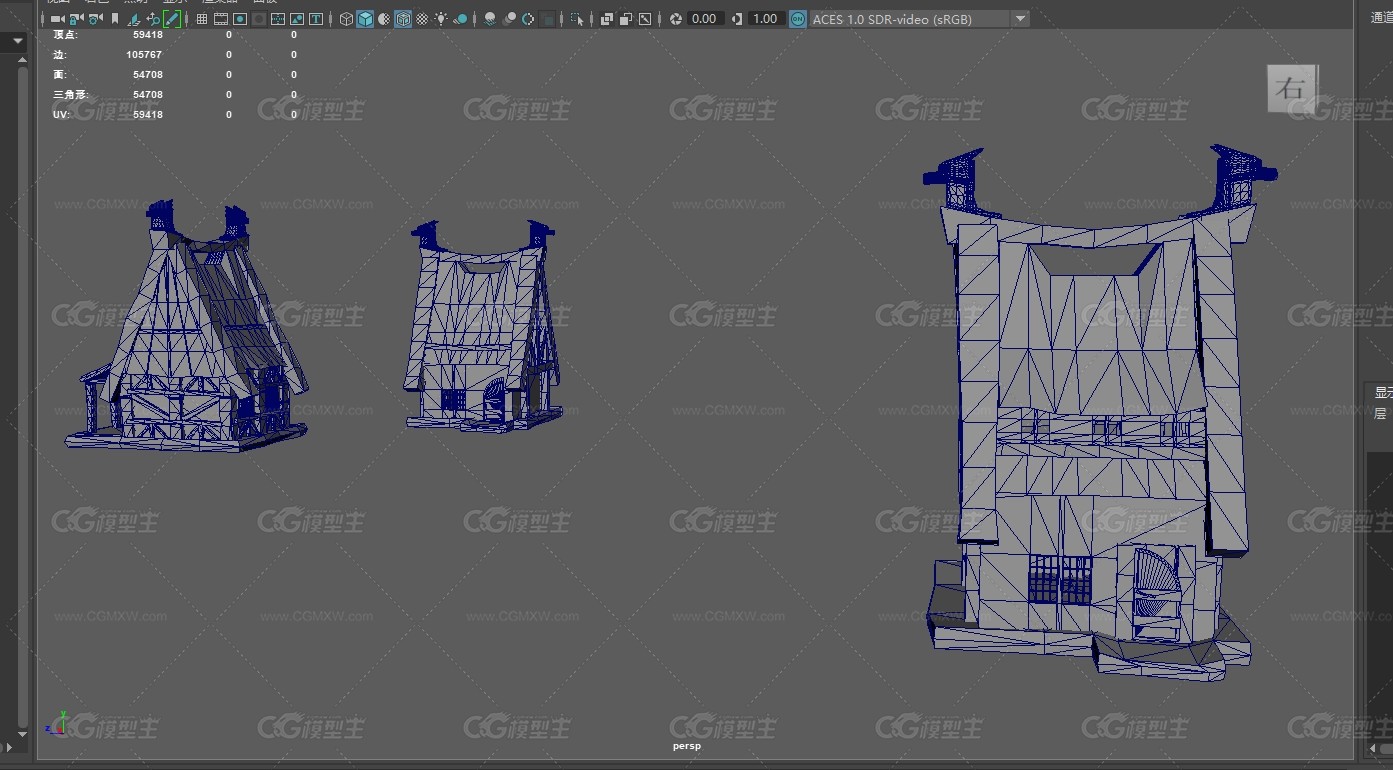Switch to Wireframe shading cube icon

coord(346,19)
